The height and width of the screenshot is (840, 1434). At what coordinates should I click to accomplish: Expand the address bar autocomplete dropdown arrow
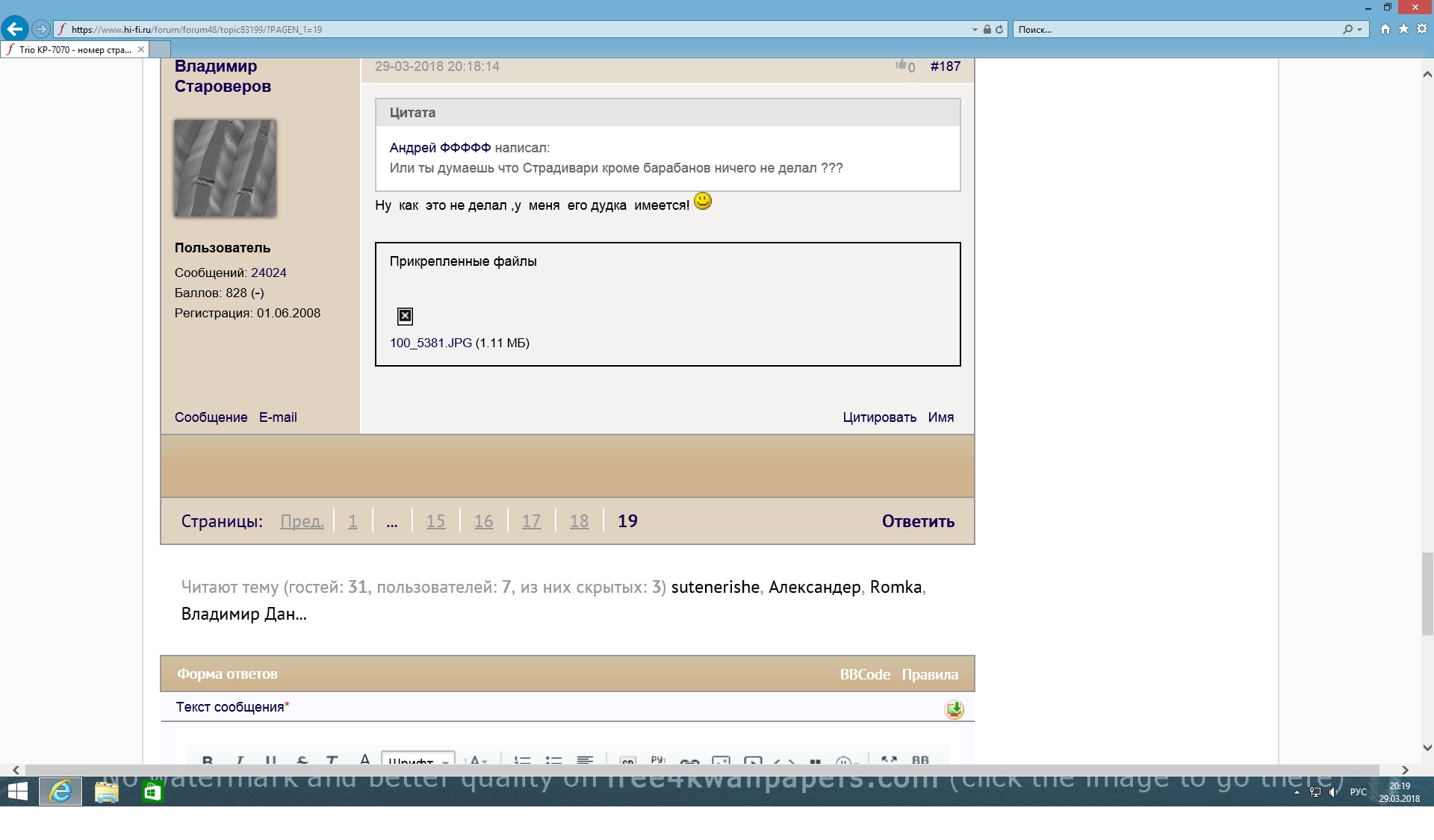[x=975, y=30]
